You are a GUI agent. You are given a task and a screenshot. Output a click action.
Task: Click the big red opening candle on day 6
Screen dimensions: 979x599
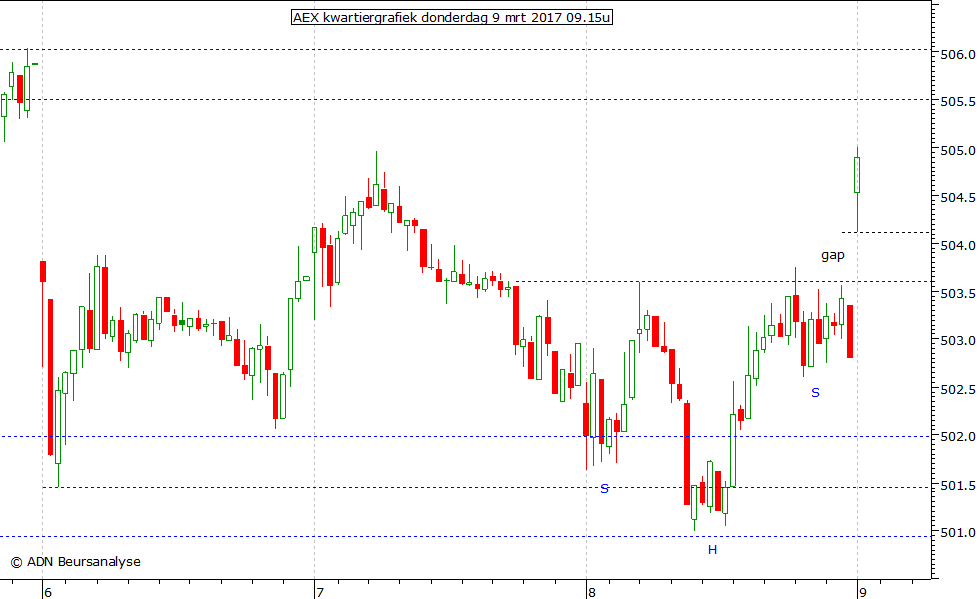pos(51,377)
